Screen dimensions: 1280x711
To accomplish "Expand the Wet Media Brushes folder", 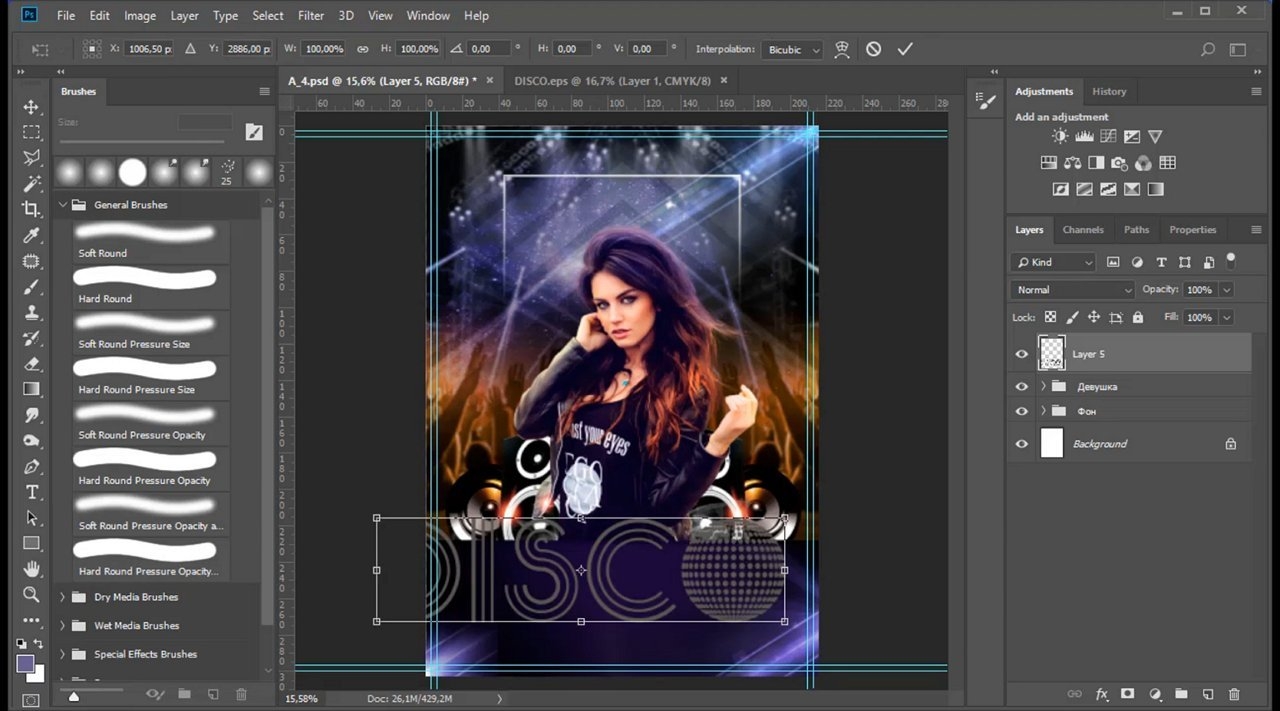I will point(63,626).
